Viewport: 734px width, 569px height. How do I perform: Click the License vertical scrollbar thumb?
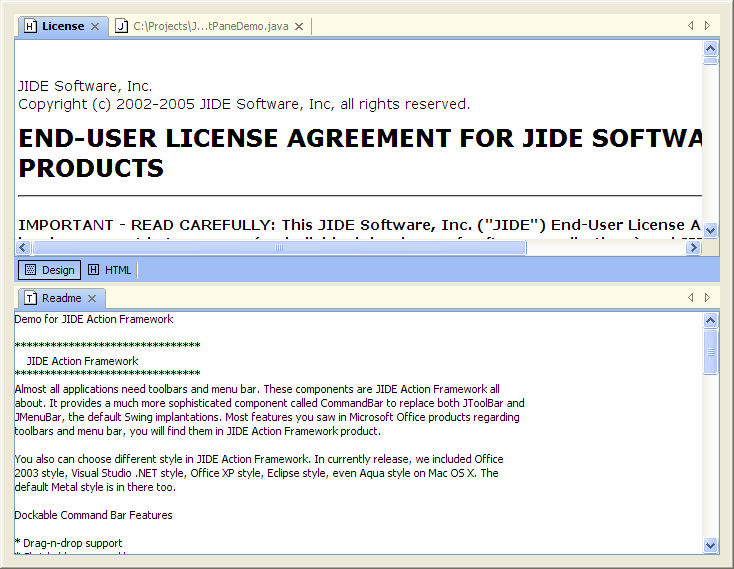point(710,60)
